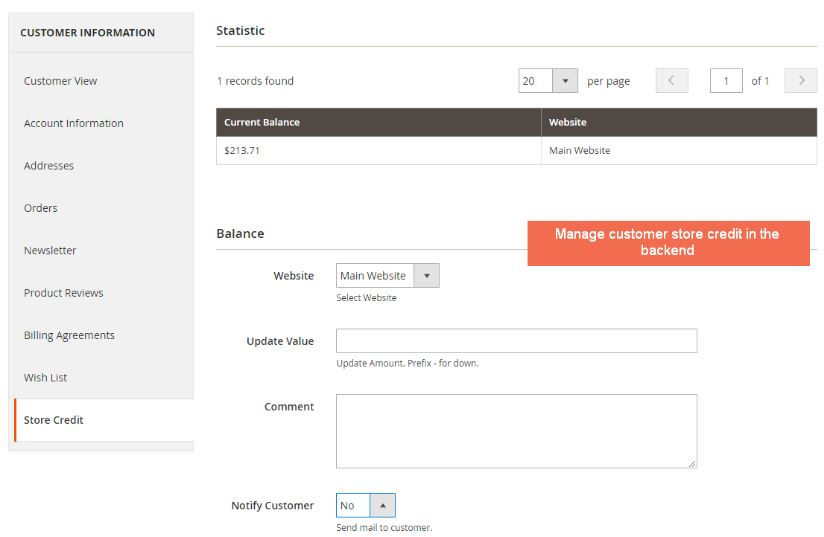Go to previous page arrow in pagination
Viewport: 824px width, 537px height.
click(x=671, y=81)
